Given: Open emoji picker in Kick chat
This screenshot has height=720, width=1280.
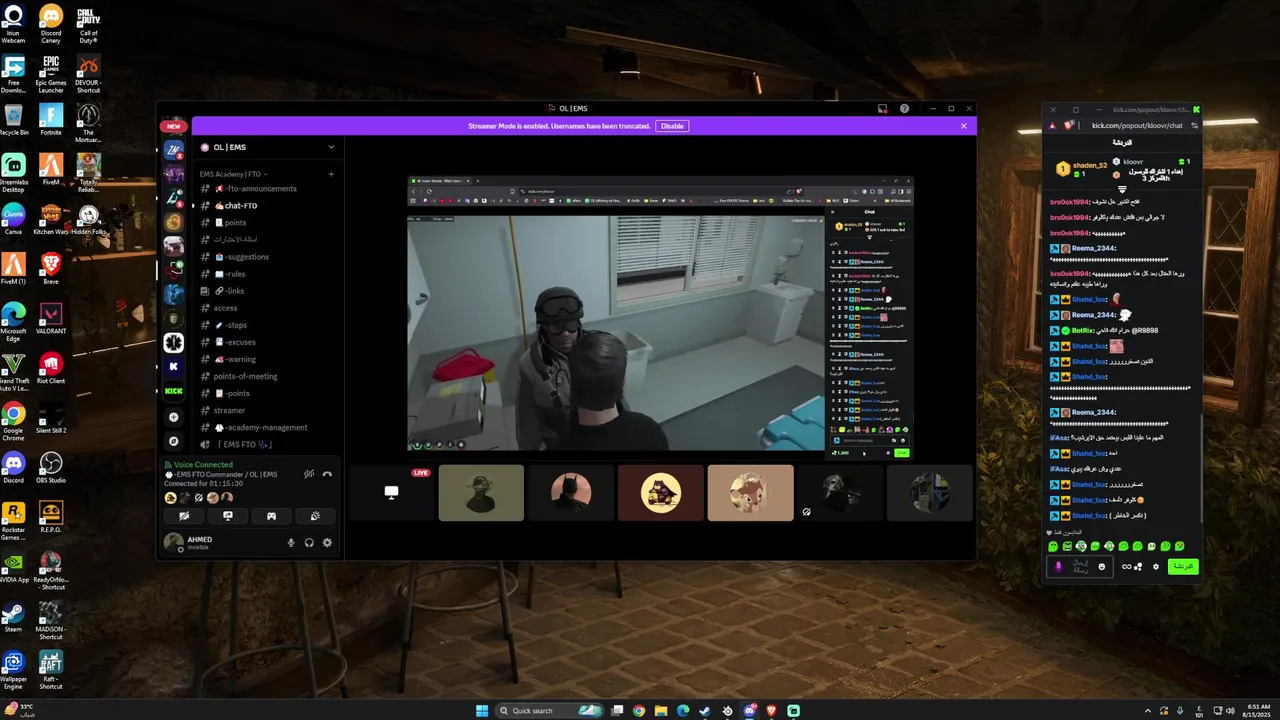Looking at the screenshot, I should pos(1102,566).
